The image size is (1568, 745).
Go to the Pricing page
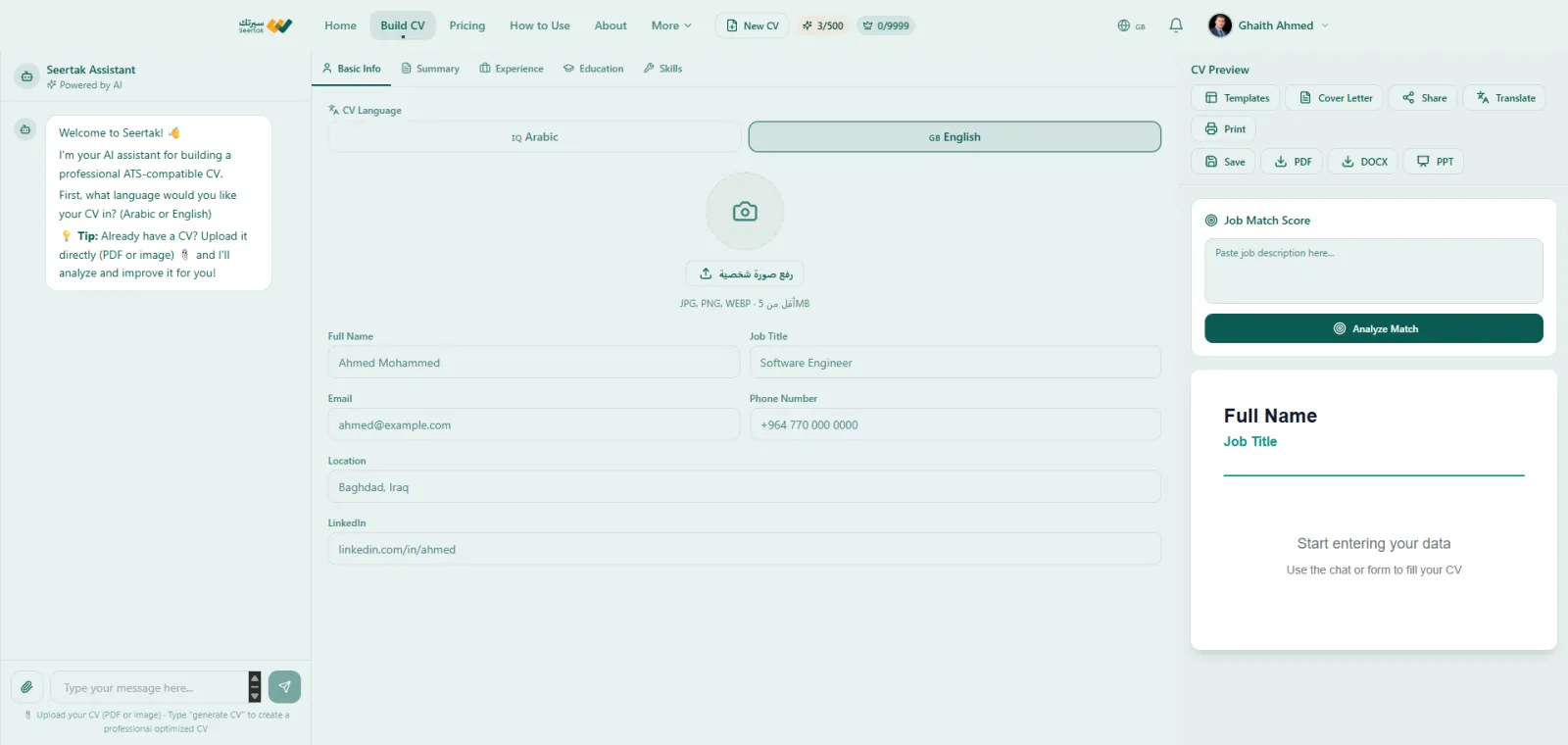[466, 25]
